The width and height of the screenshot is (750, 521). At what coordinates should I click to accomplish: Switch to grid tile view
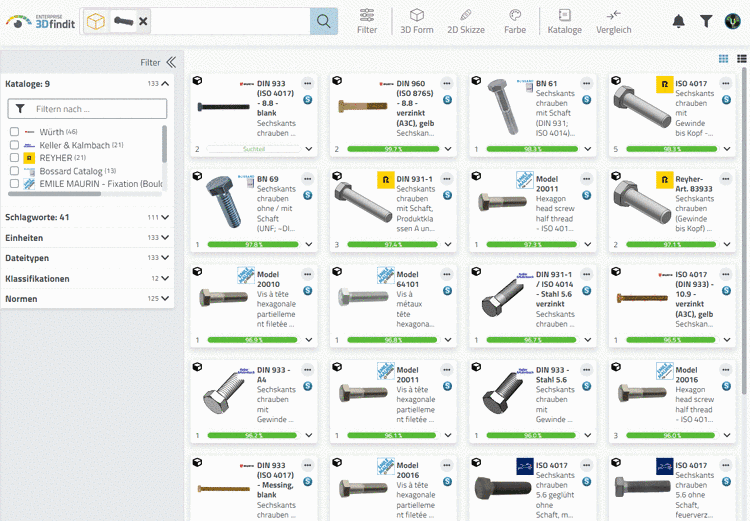pos(723,58)
